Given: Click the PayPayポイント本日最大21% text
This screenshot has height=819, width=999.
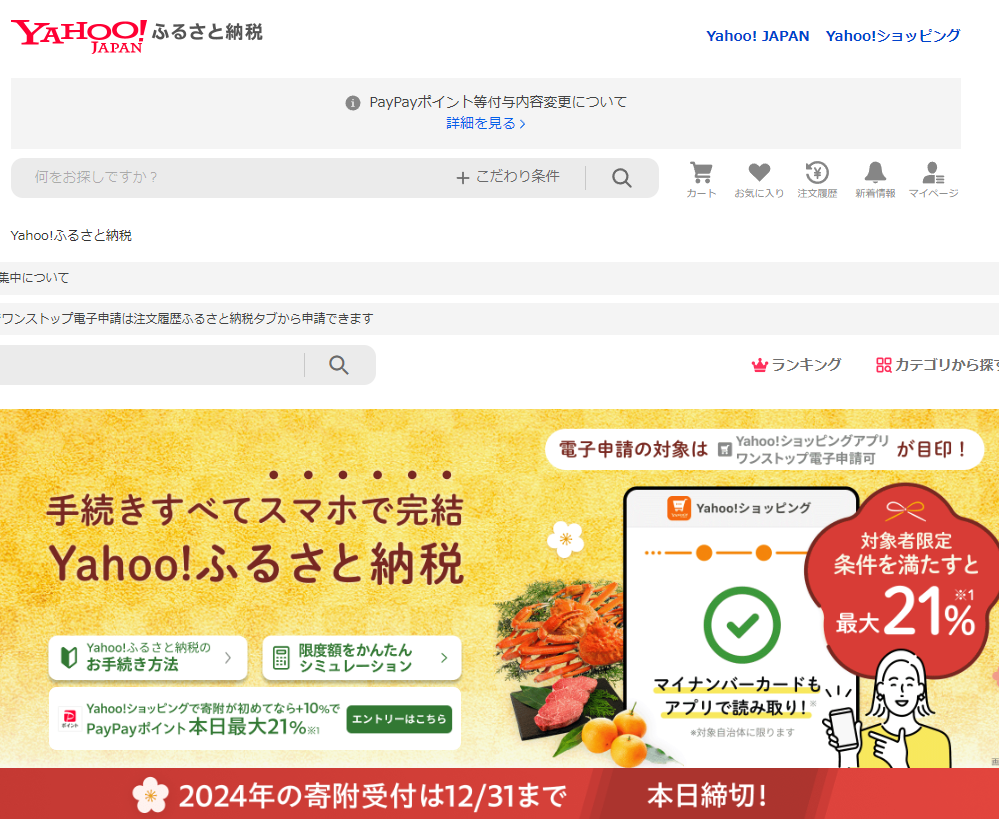Looking at the screenshot, I should coord(203,728).
